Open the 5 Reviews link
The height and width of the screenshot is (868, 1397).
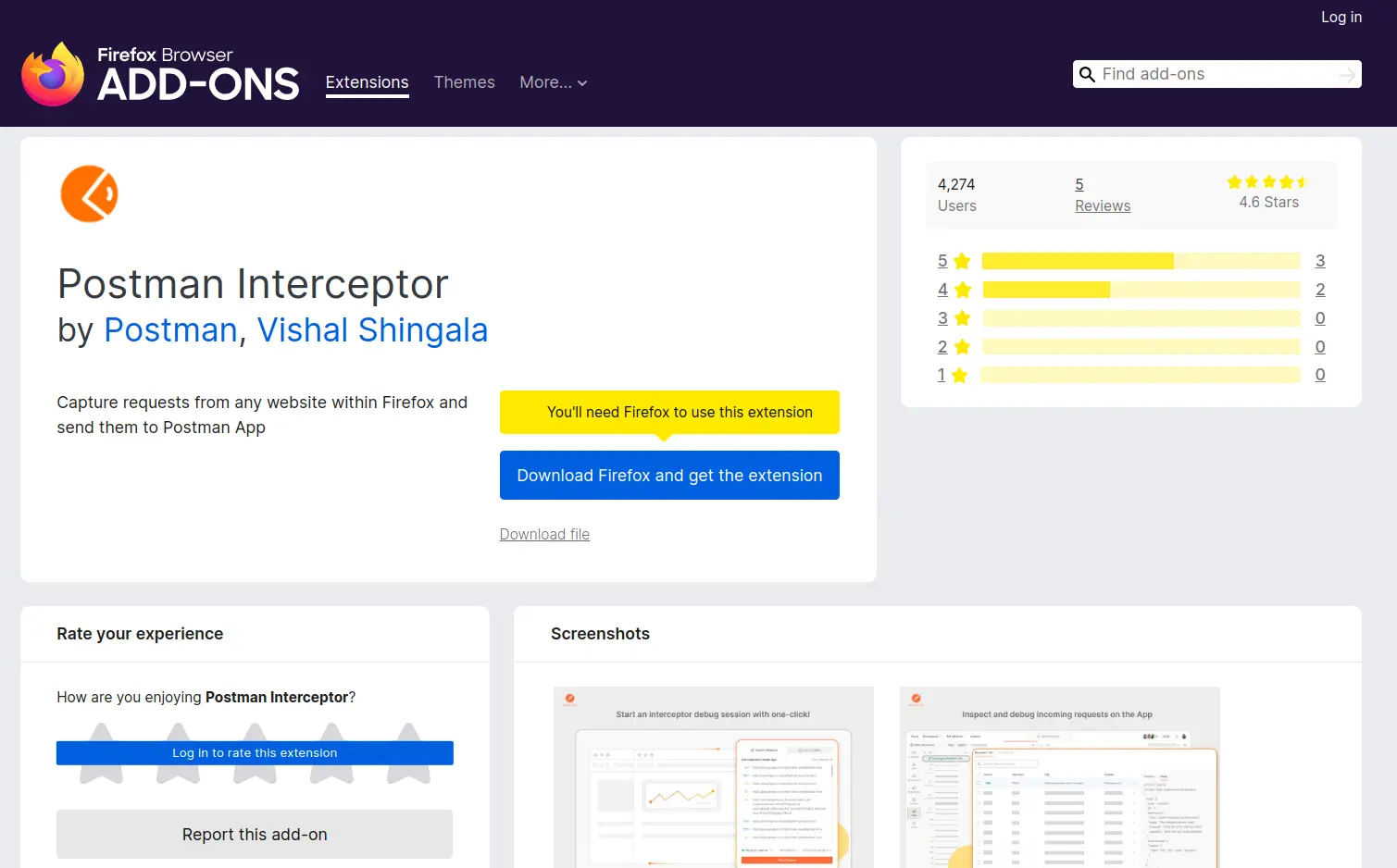click(1102, 195)
